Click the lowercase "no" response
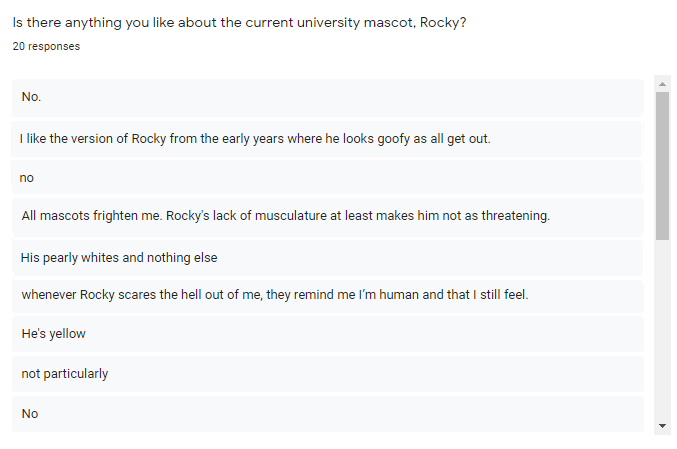 pos(27,178)
